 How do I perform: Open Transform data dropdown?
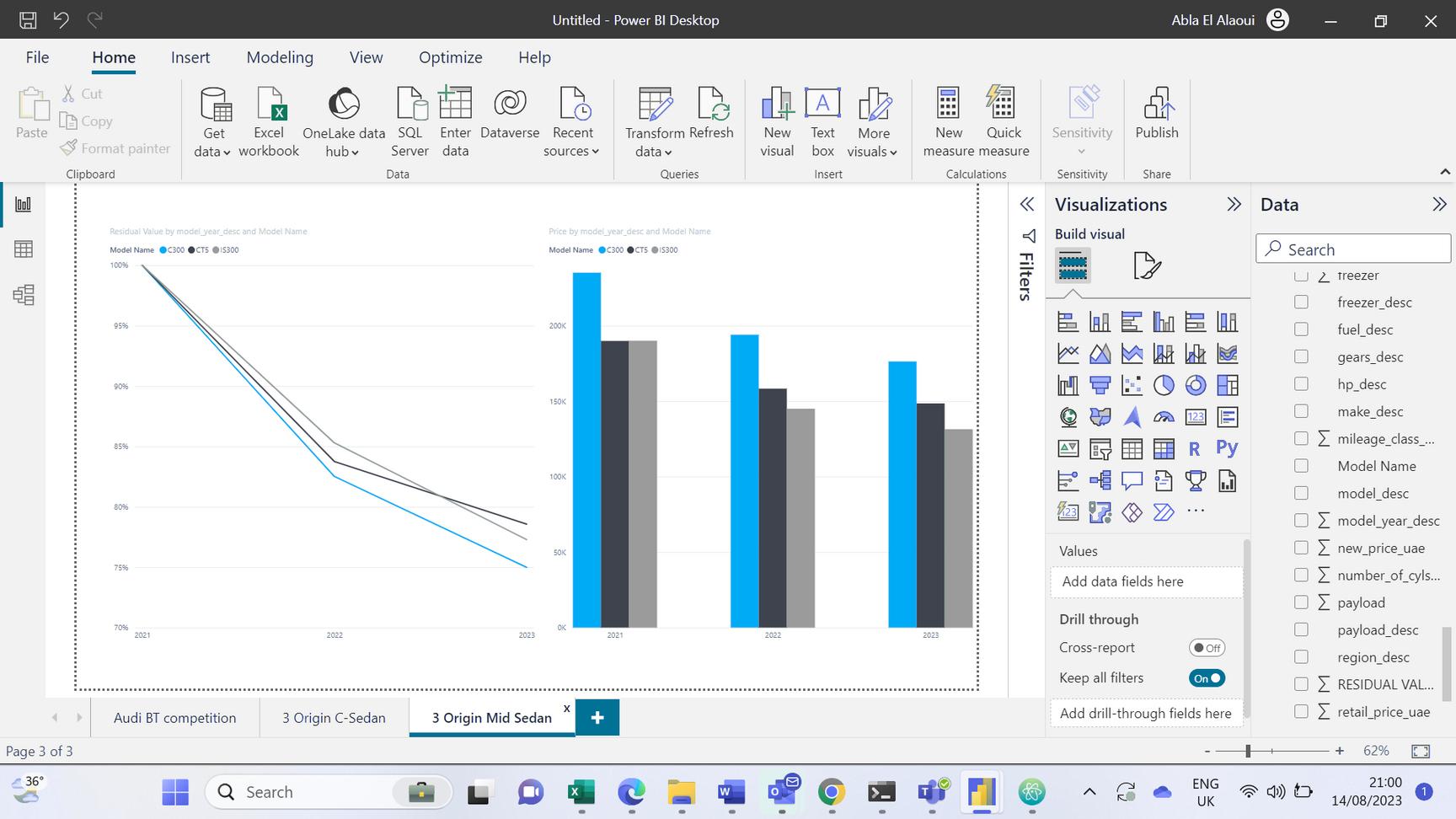pos(655,123)
